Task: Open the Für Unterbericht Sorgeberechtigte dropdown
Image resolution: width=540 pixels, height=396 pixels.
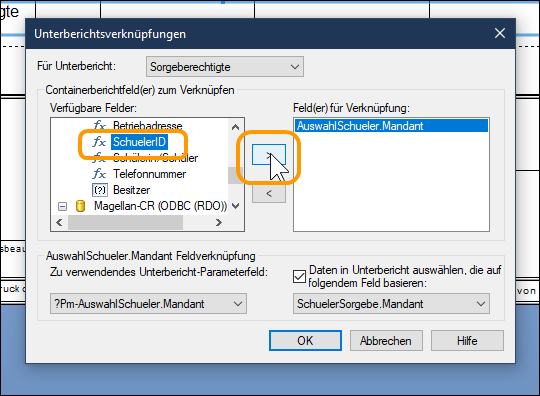Action: click(x=225, y=66)
